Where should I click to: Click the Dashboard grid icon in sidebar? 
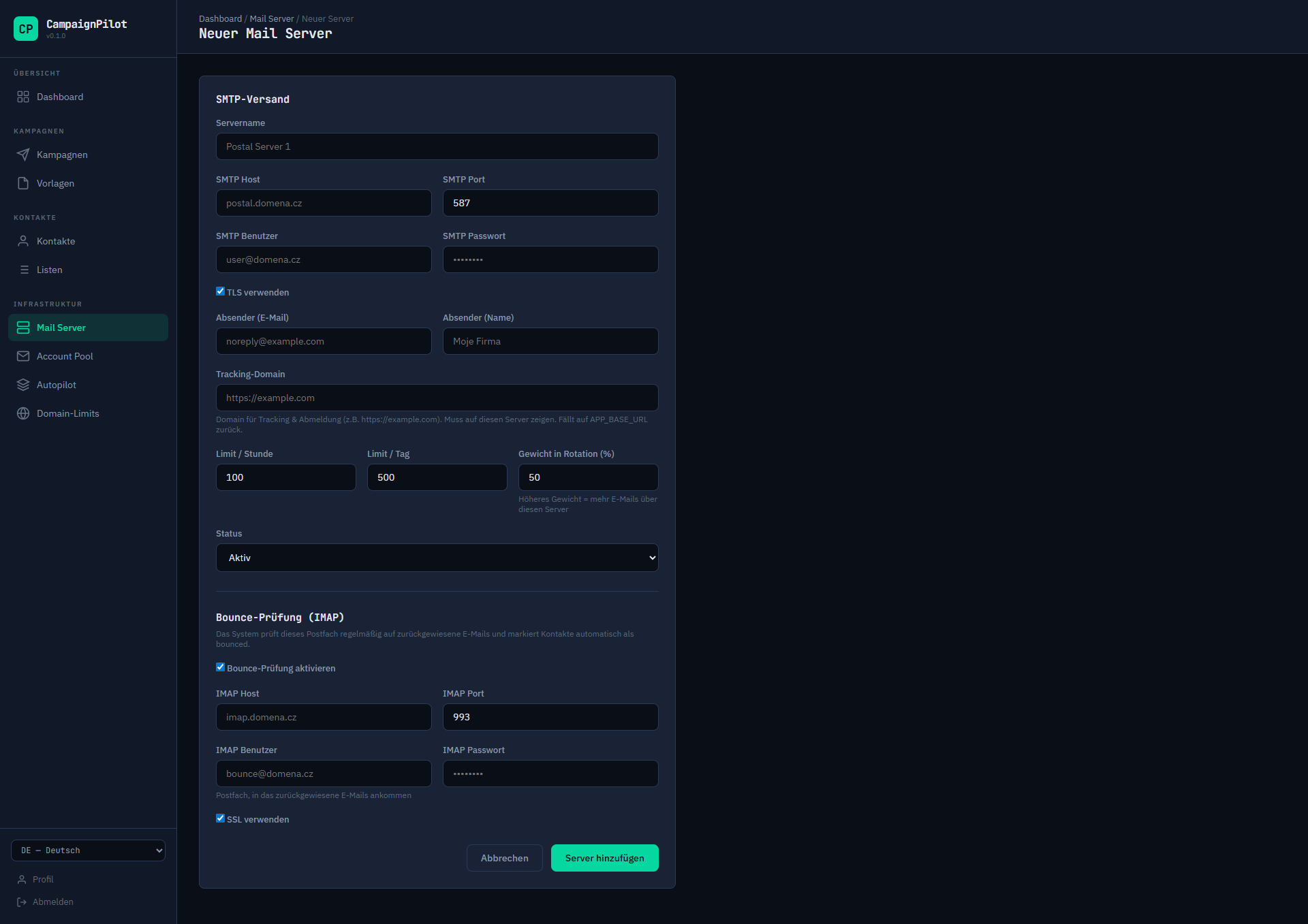pos(23,97)
